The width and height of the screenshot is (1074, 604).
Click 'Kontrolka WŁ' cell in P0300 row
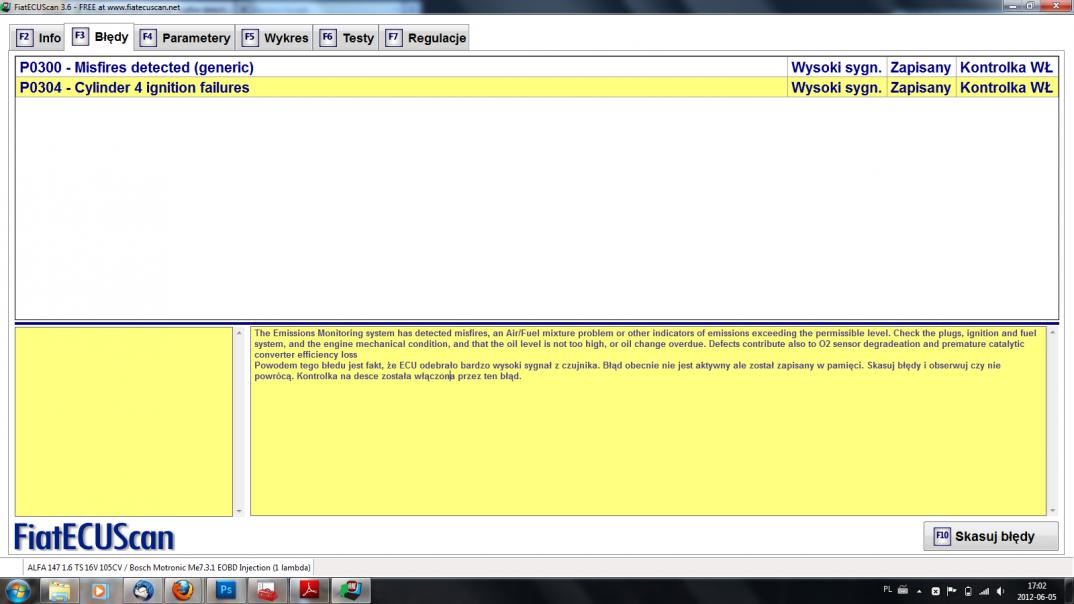(1006, 67)
